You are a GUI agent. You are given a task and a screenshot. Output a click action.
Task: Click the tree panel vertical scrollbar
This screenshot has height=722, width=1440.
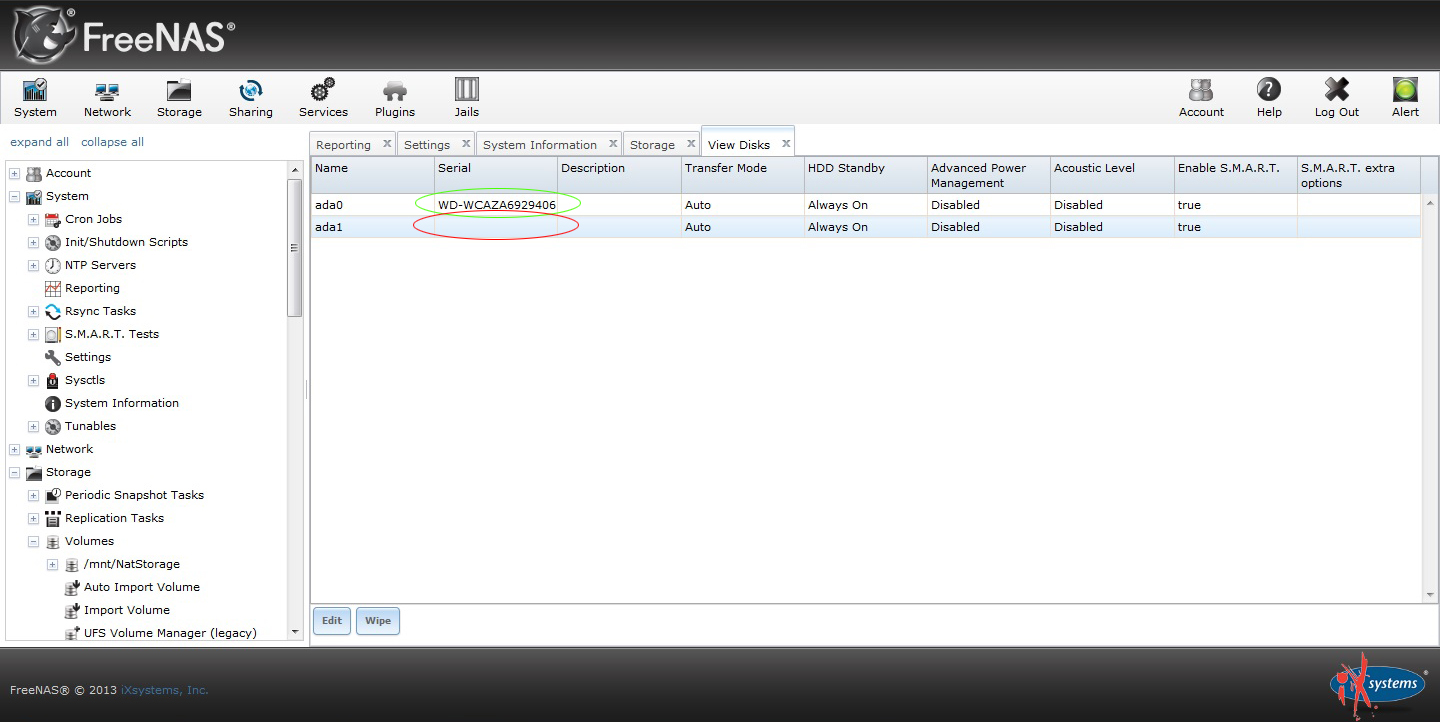[x=294, y=249]
